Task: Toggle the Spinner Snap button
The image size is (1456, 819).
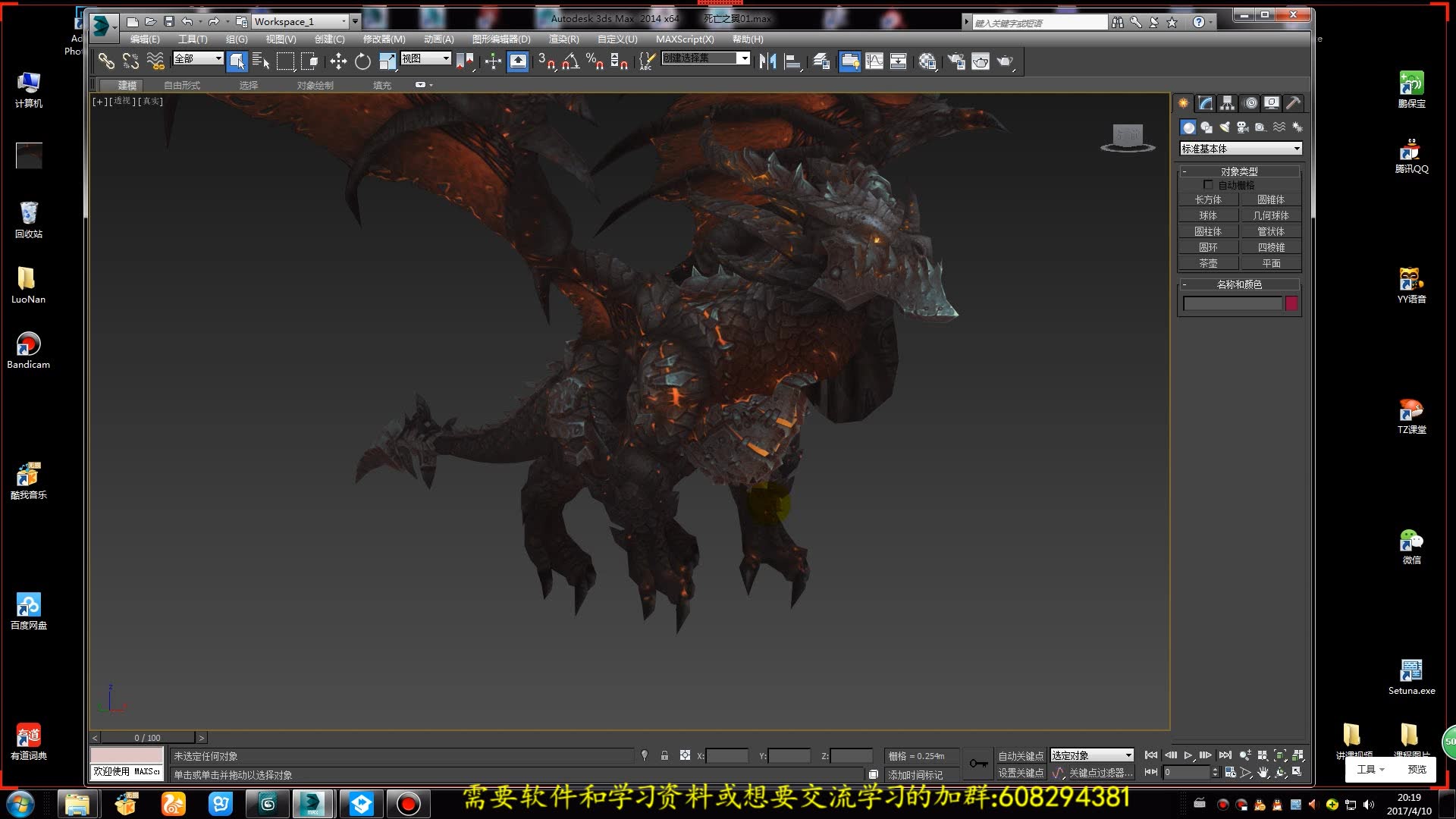Action: pos(619,61)
